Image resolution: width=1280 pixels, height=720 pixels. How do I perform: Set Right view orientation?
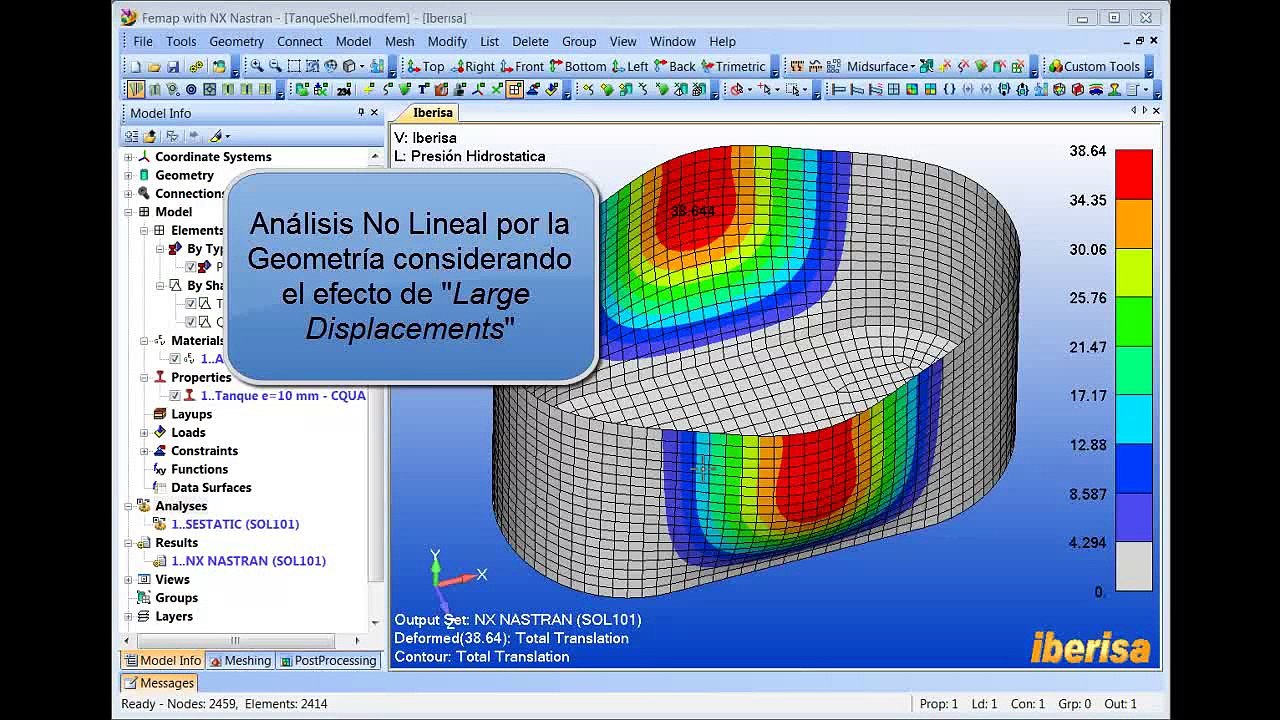tap(473, 66)
